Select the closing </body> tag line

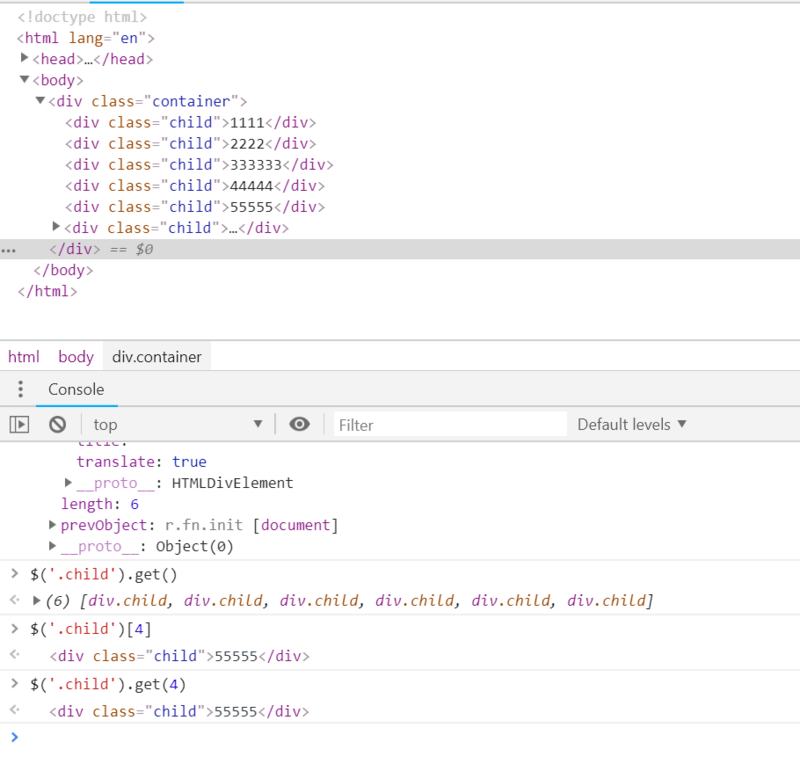tap(63, 270)
